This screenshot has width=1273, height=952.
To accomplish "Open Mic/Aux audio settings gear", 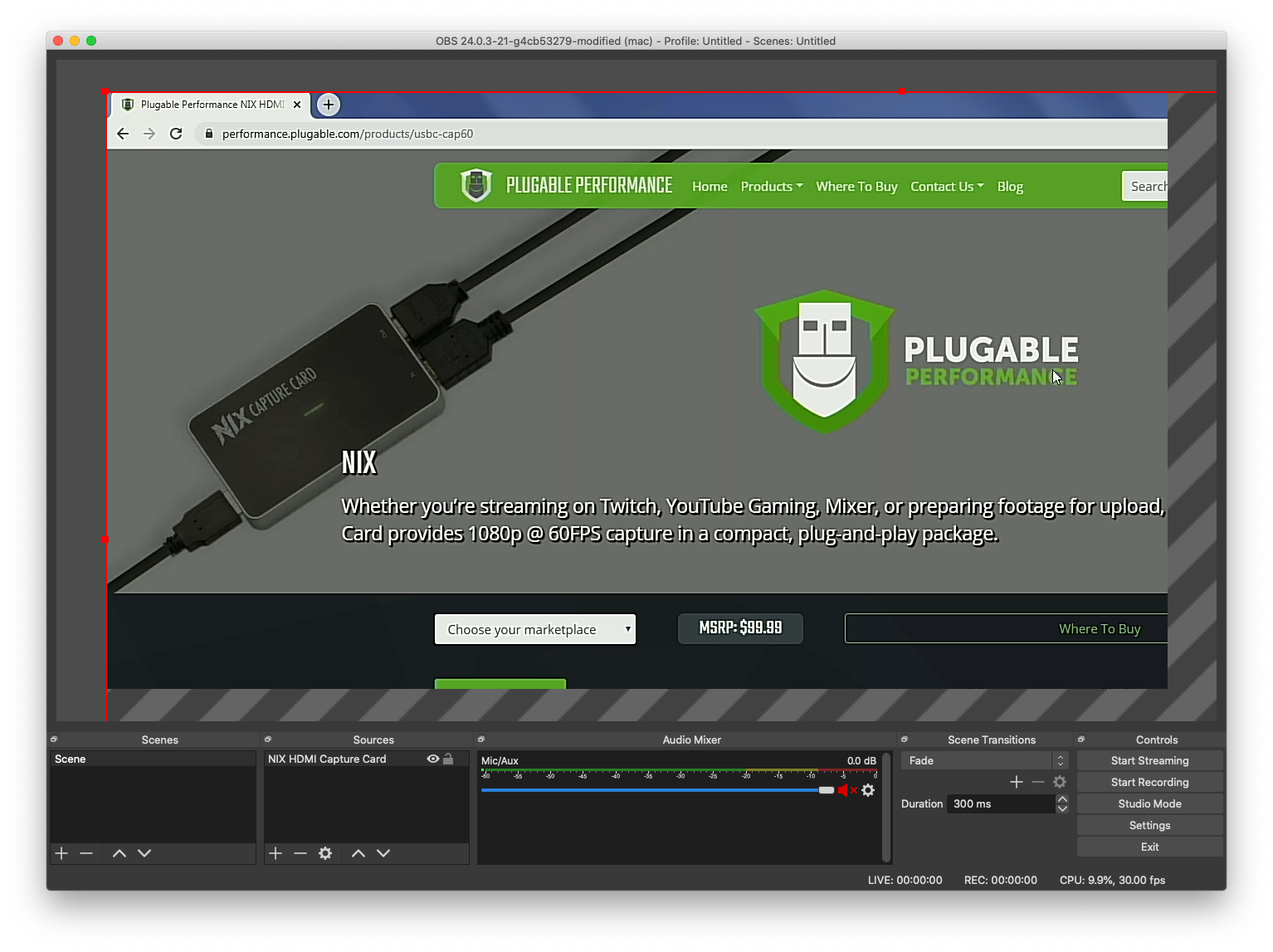I will [x=868, y=790].
